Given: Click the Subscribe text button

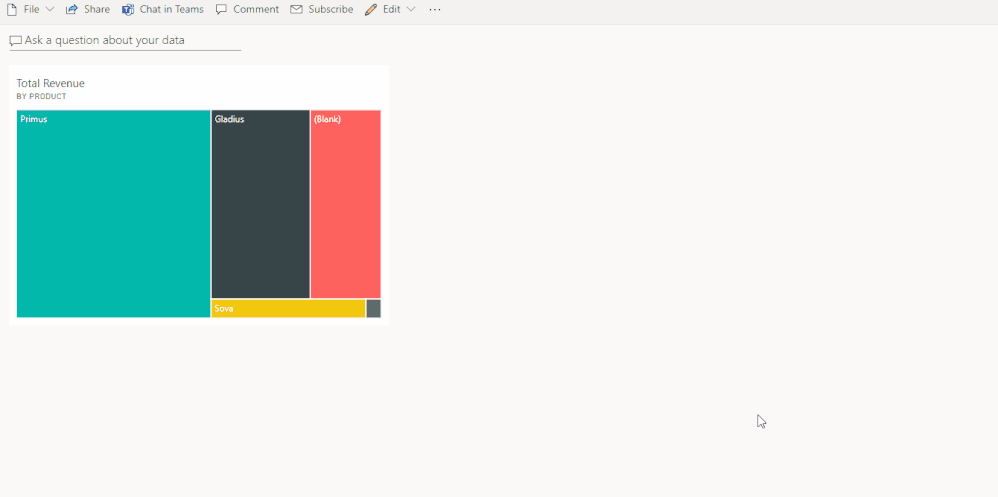Looking at the screenshot, I should pyautogui.click(x=330, y=9).
